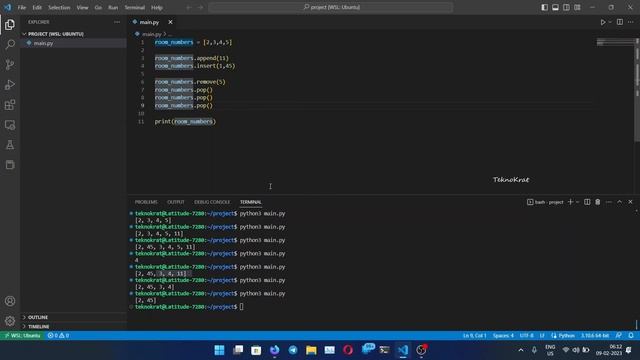Expand the OUTLINE section
This screenshot has width=640, height=360.
coord(38,317)
